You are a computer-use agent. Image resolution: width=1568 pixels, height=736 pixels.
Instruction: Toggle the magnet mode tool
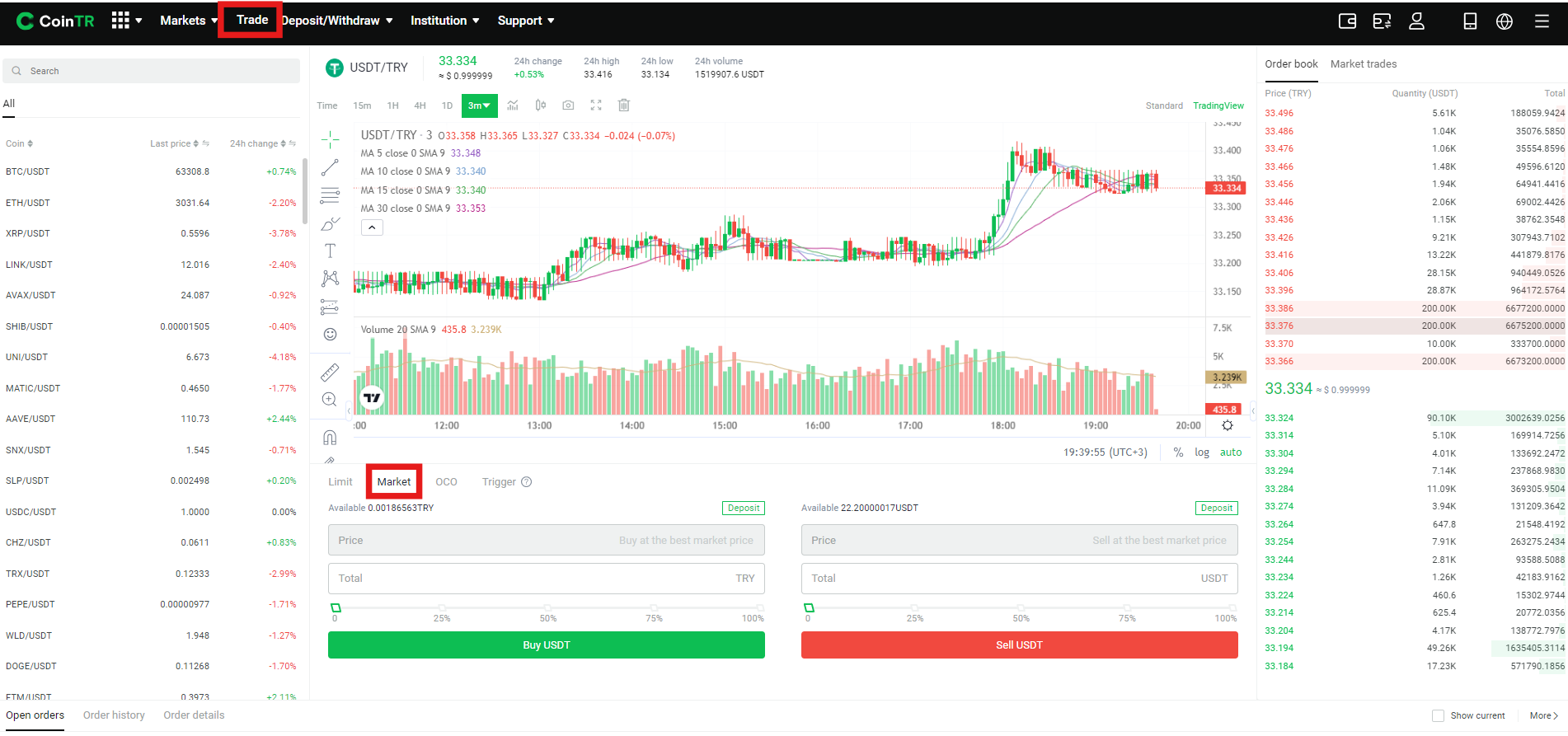click(x=330, y=437)
